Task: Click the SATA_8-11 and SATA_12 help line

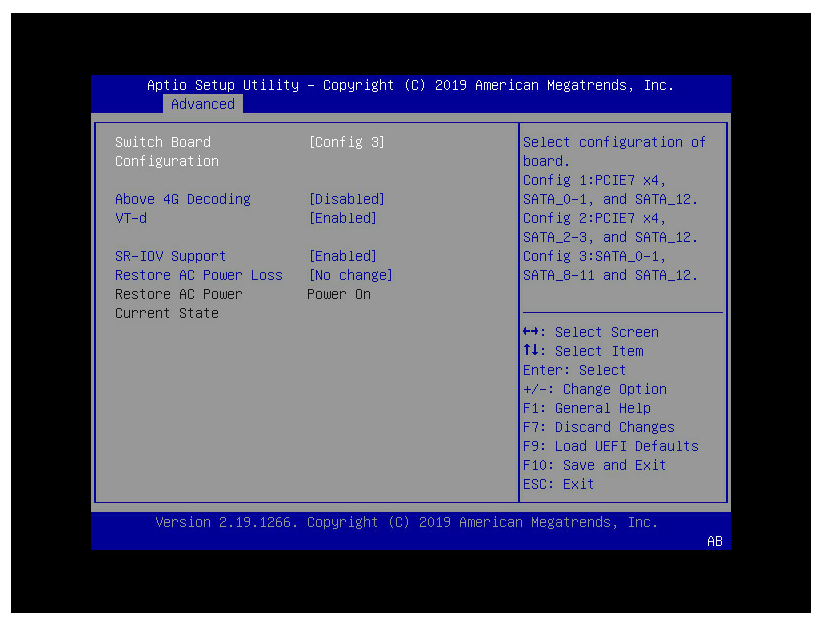Action: (x=610, y=275)
